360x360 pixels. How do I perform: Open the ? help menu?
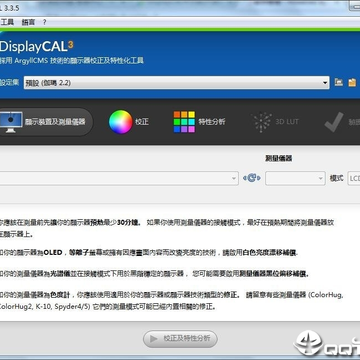coord(44,22)
